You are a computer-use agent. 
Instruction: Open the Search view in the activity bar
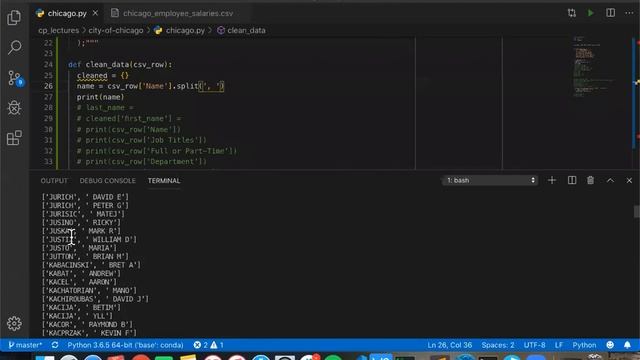click(x=14, y=47)
